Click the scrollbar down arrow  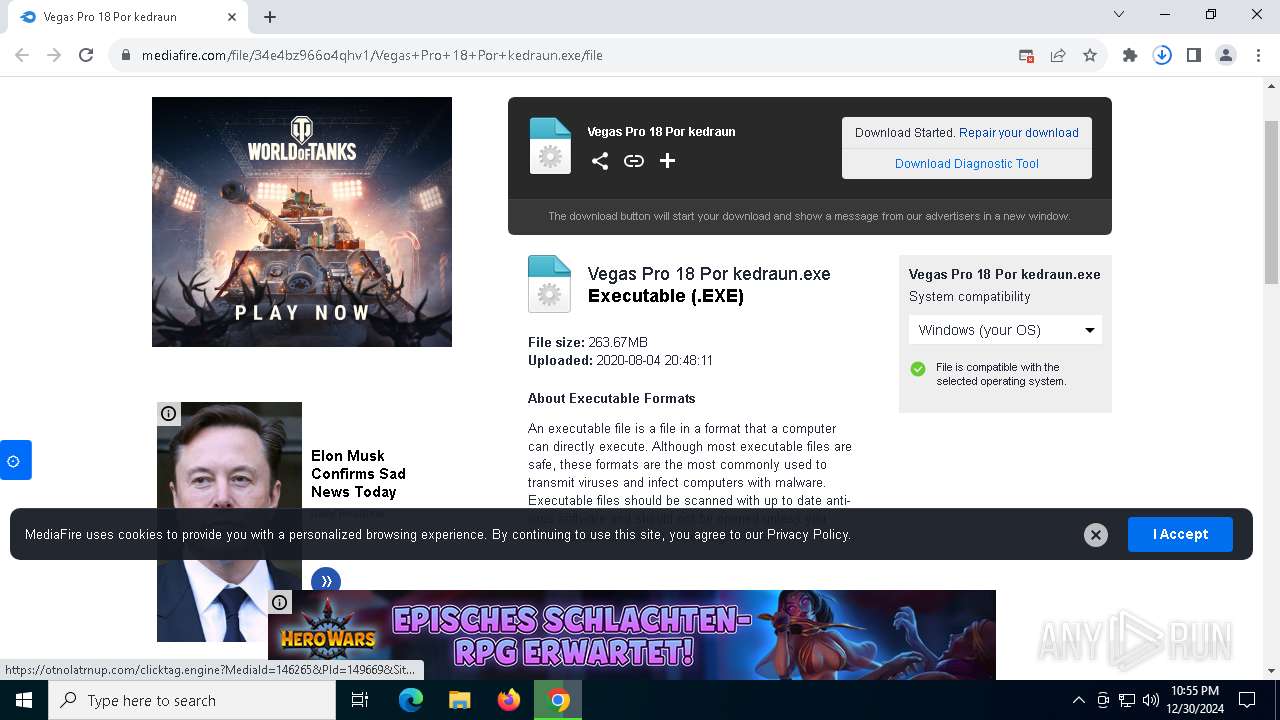click(1271, 671)
